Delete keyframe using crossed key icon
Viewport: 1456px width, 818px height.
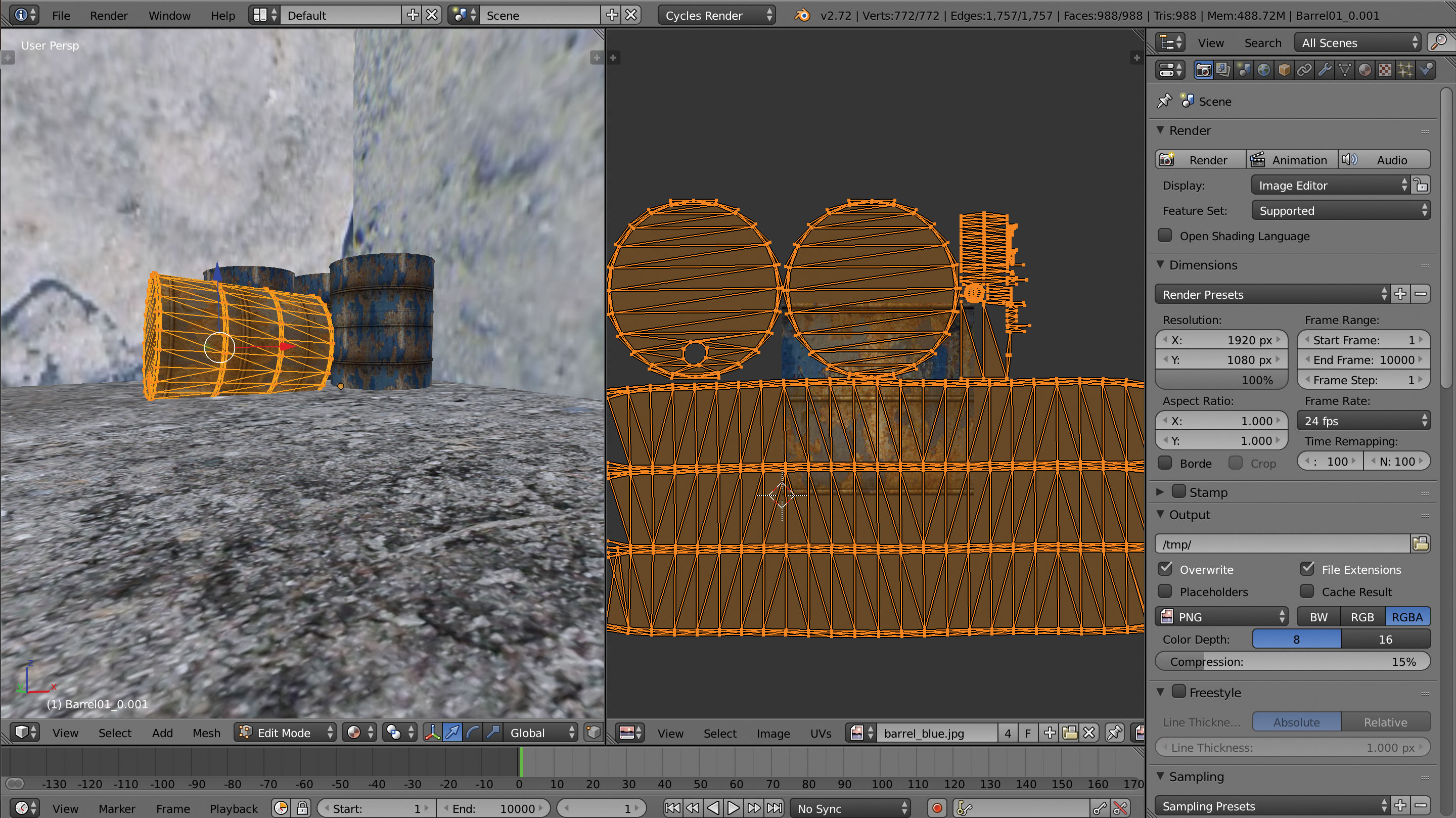[1120, 808]
